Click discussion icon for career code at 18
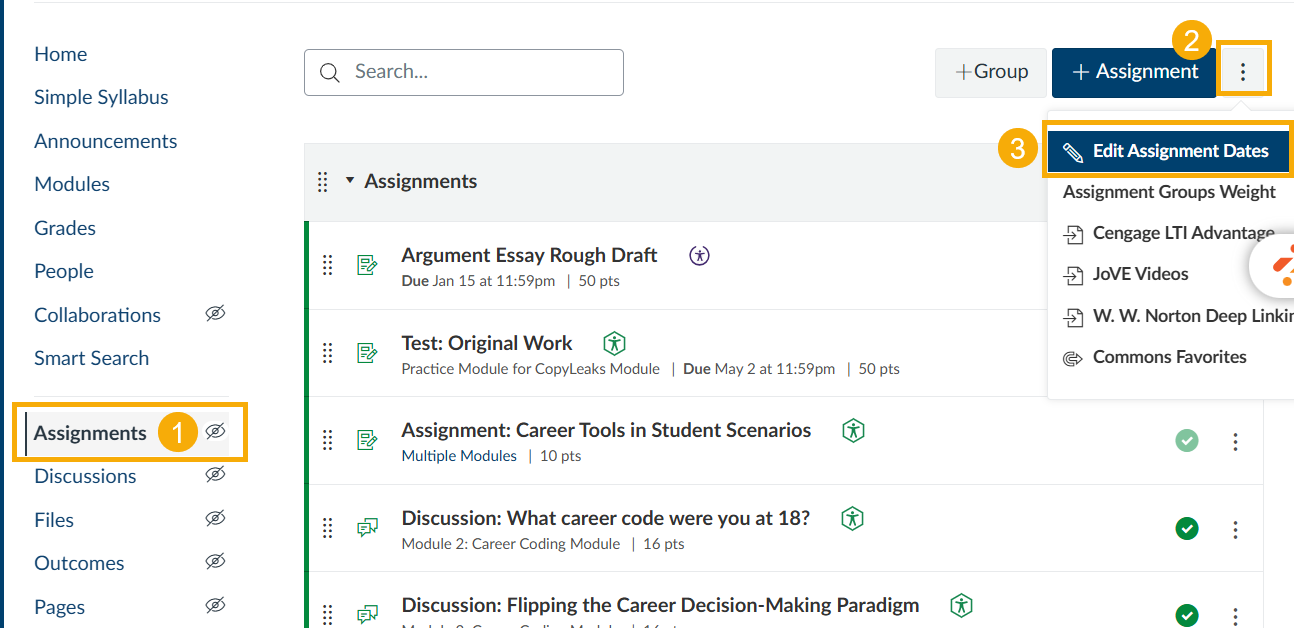The image size is (1294, 628). pos(367,528)
